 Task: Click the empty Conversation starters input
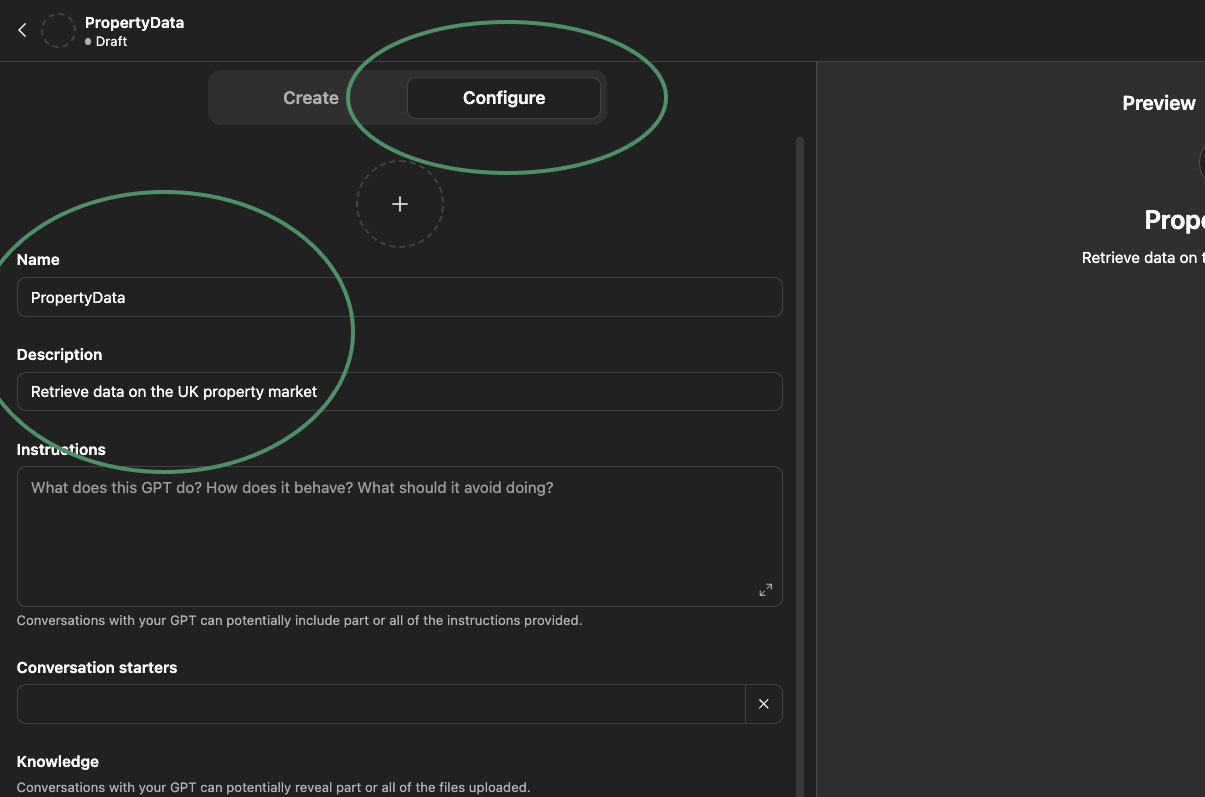point(380,704)
